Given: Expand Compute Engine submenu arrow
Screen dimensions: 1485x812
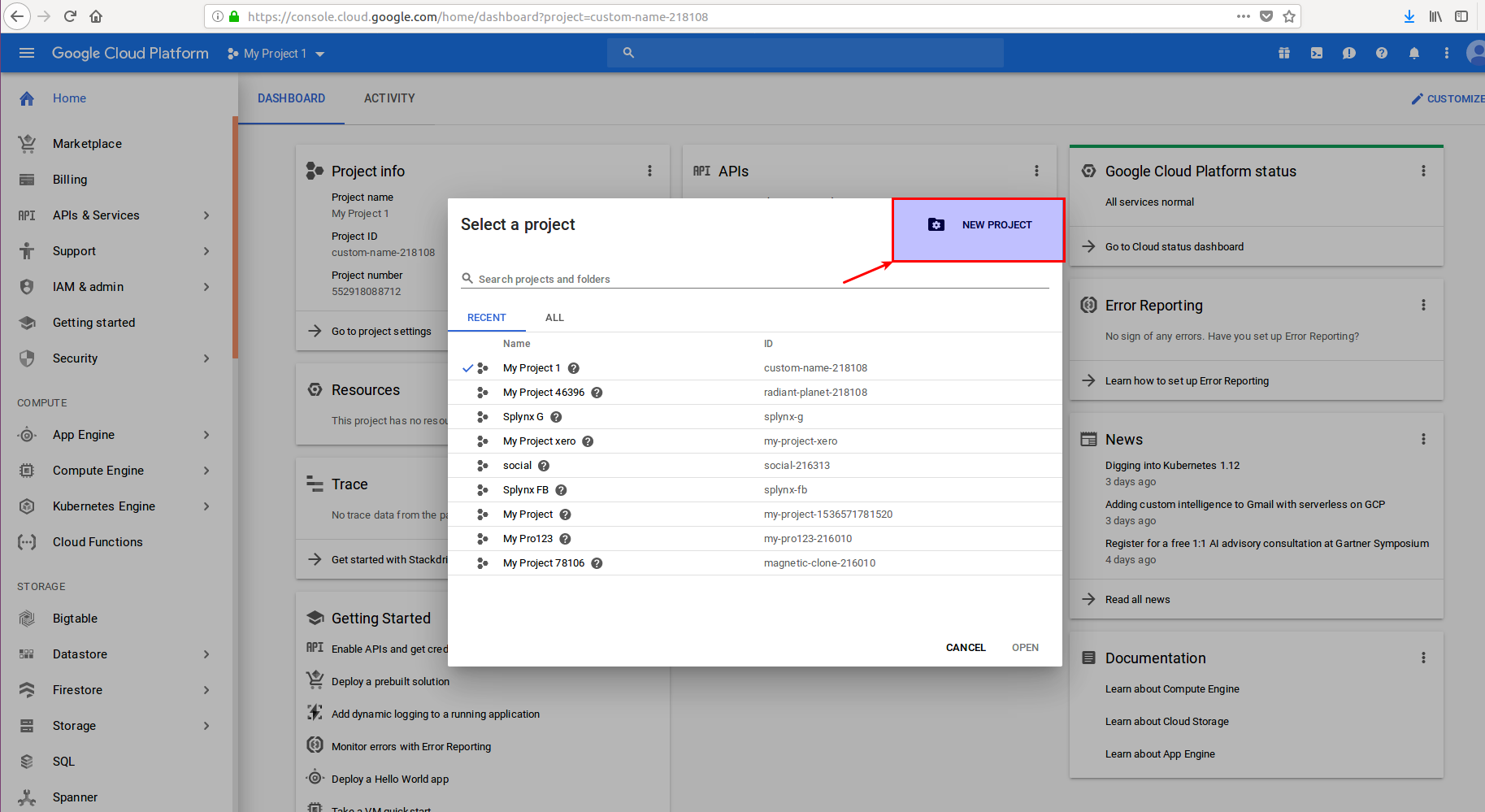Looking at the screenshot, I should pyautogui.click(x=206, y=471).
